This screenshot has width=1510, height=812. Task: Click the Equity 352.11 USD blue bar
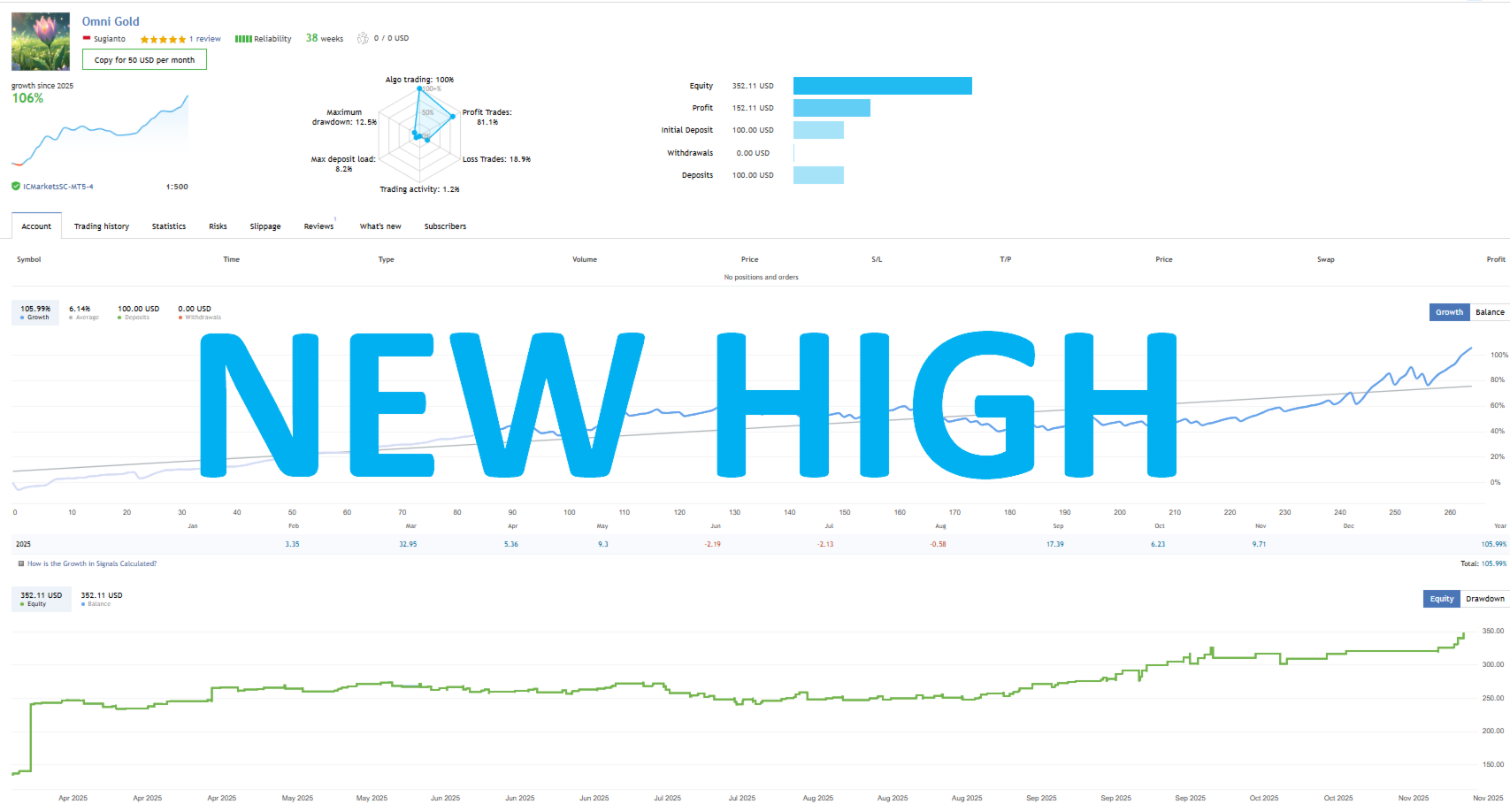coord(883,86)
